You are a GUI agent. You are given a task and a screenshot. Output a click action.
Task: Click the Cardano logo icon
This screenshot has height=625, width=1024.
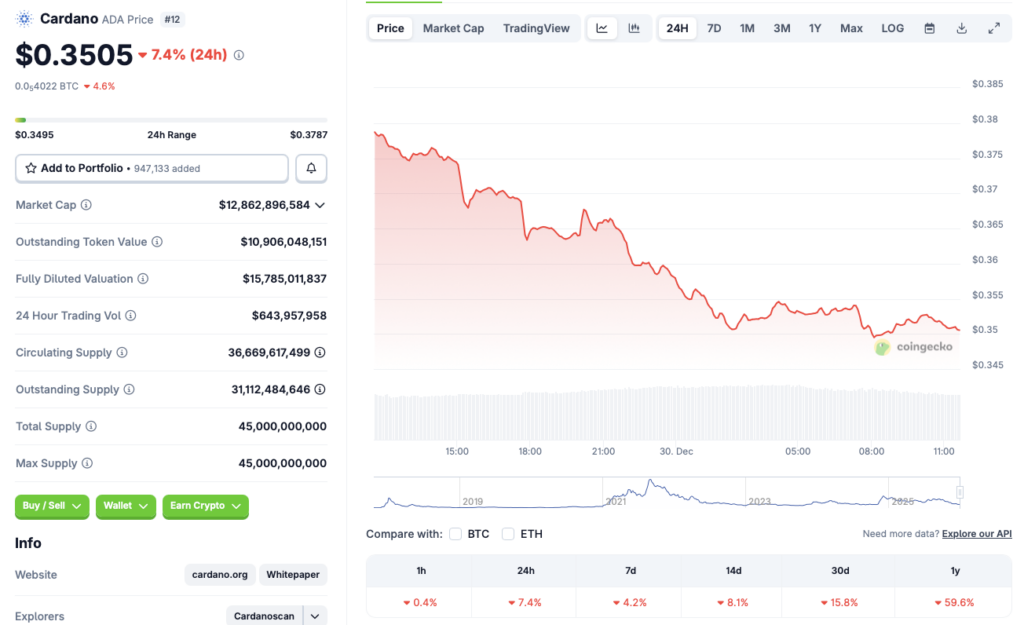click(x=24, y=18)
